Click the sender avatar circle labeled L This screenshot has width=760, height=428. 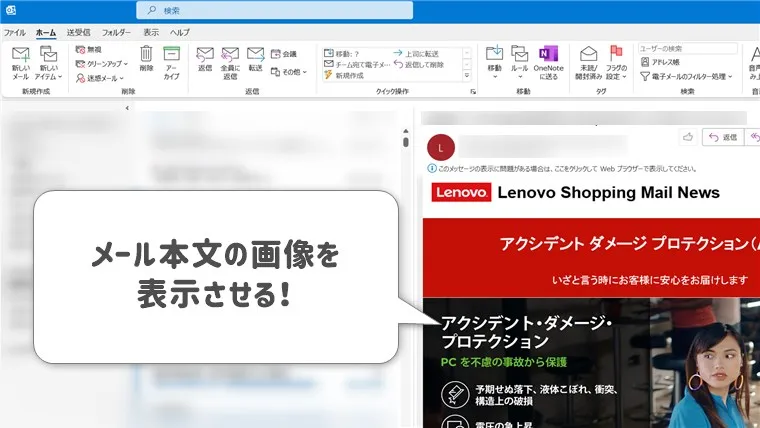point(441,147)
